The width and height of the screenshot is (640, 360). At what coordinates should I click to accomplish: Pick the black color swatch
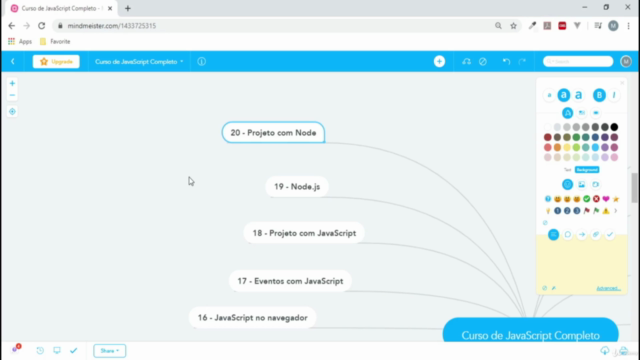click(x=614, y=127)
